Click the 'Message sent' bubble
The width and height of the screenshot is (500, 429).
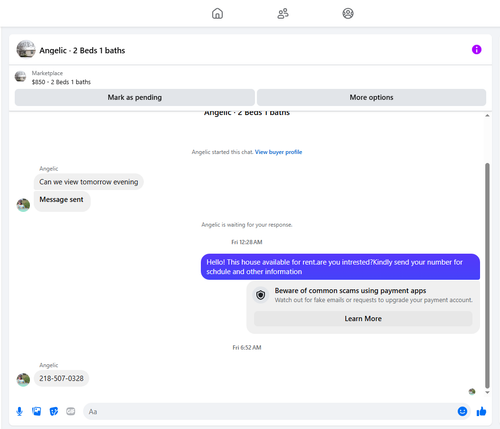pyautogui.click(x=62, y=201)
